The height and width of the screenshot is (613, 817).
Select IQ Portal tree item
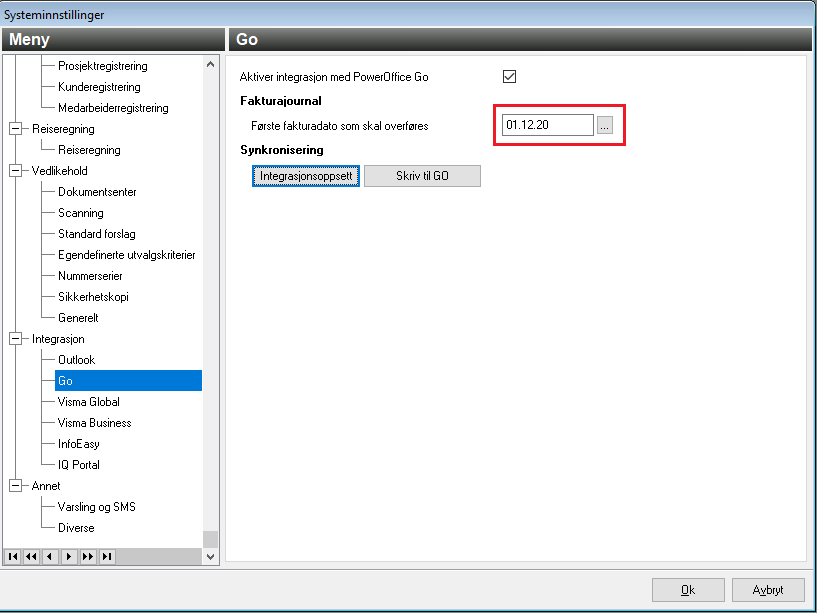(x=79, y=464)
